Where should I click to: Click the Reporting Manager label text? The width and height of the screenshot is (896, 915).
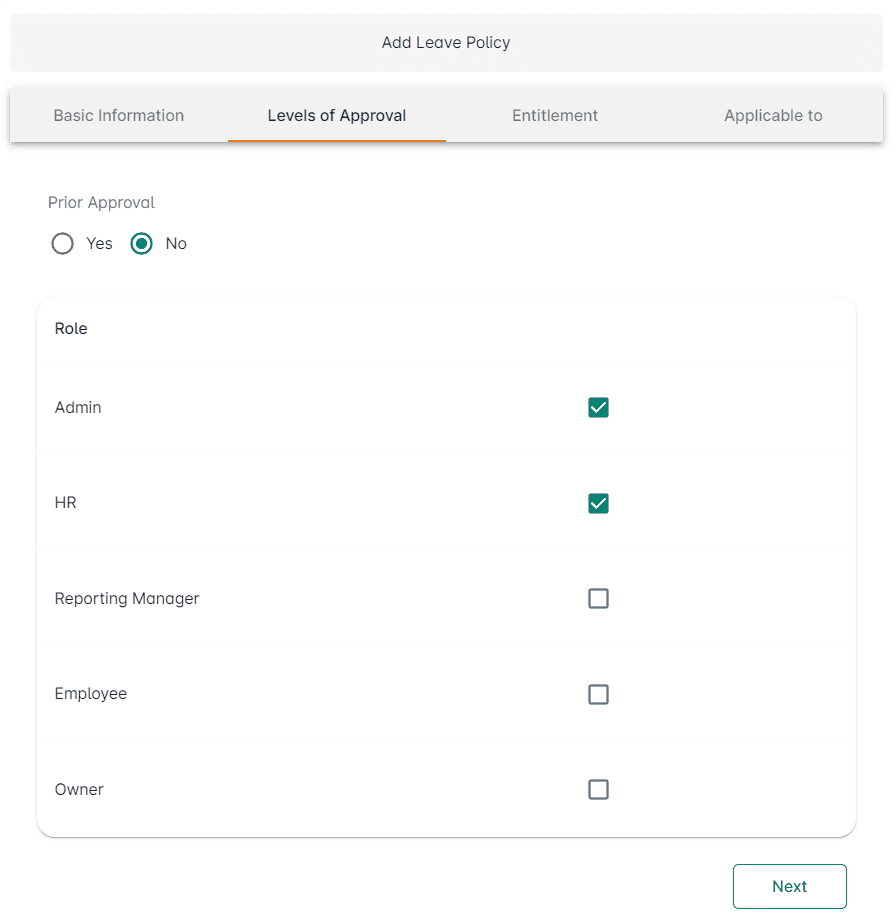(127, 598)
